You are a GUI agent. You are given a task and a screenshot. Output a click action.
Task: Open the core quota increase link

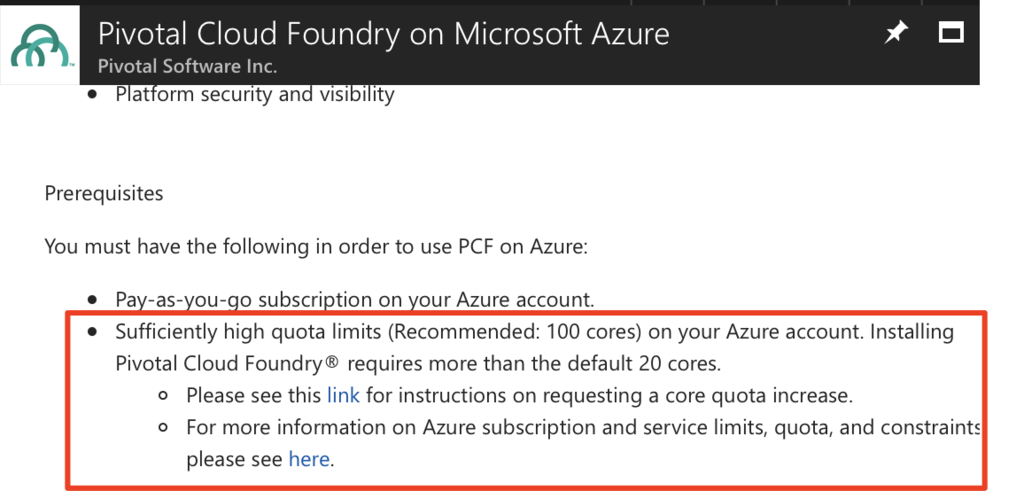343,395
